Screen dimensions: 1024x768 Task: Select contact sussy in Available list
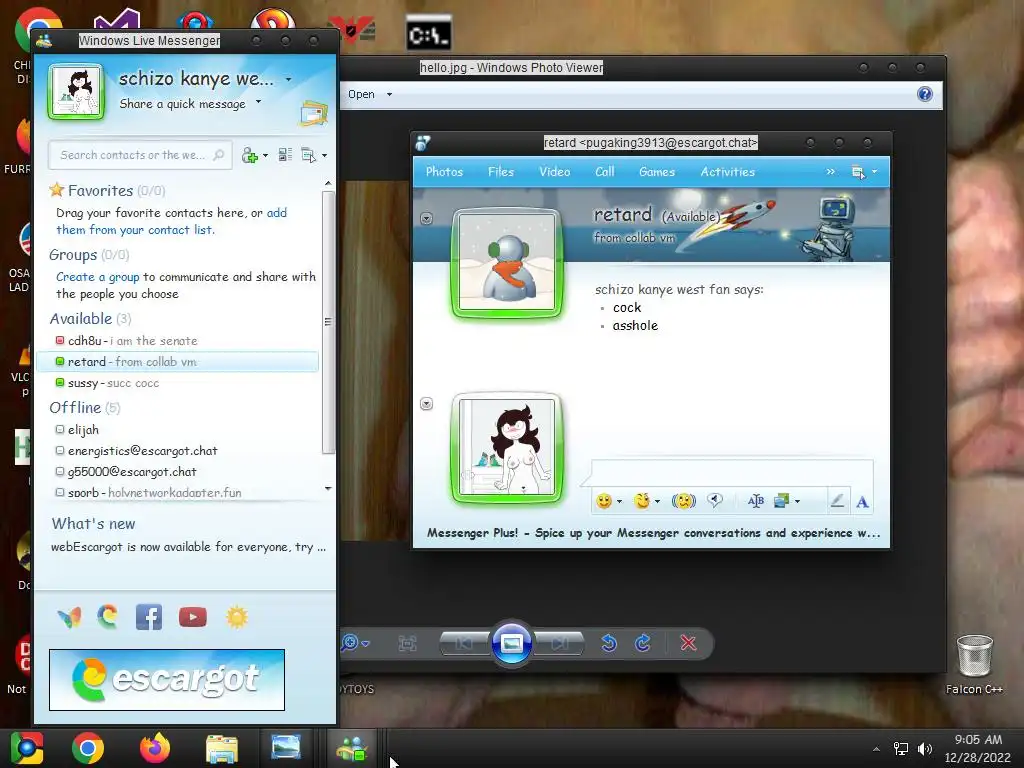177,383
